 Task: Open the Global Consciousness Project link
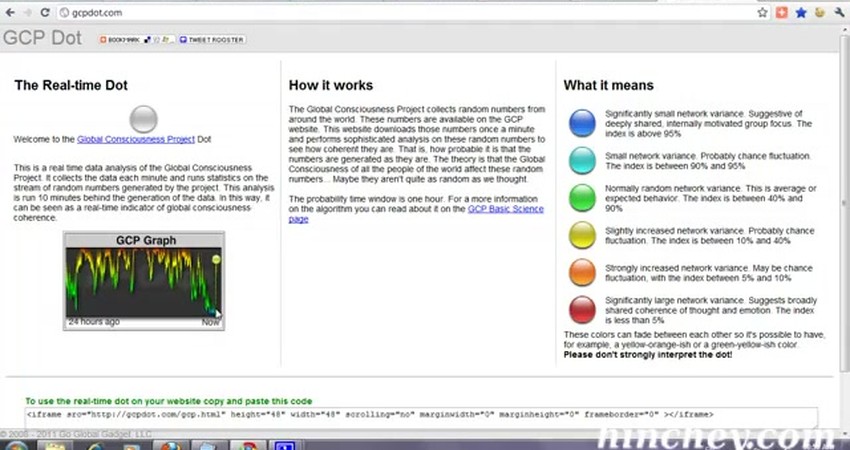(x=135, y=139)
